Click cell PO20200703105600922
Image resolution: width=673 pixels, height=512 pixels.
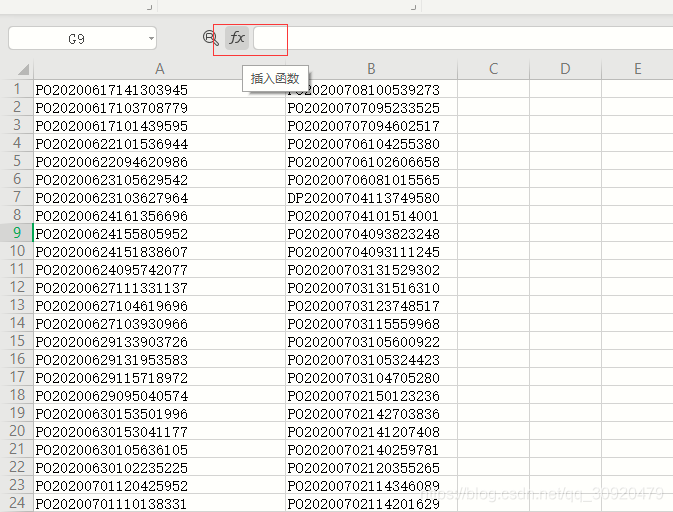pos(372,342)
